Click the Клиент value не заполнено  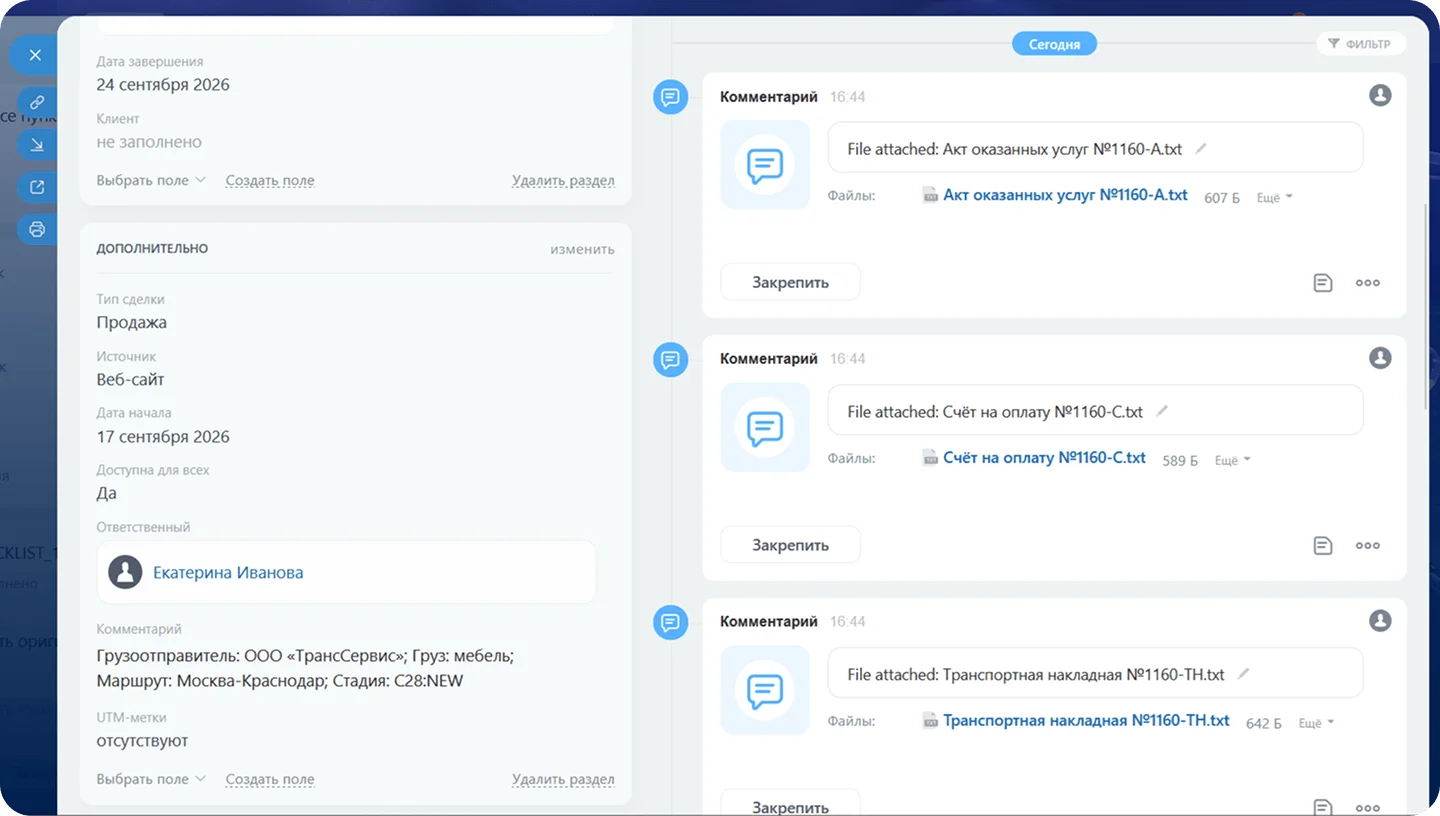149,142
